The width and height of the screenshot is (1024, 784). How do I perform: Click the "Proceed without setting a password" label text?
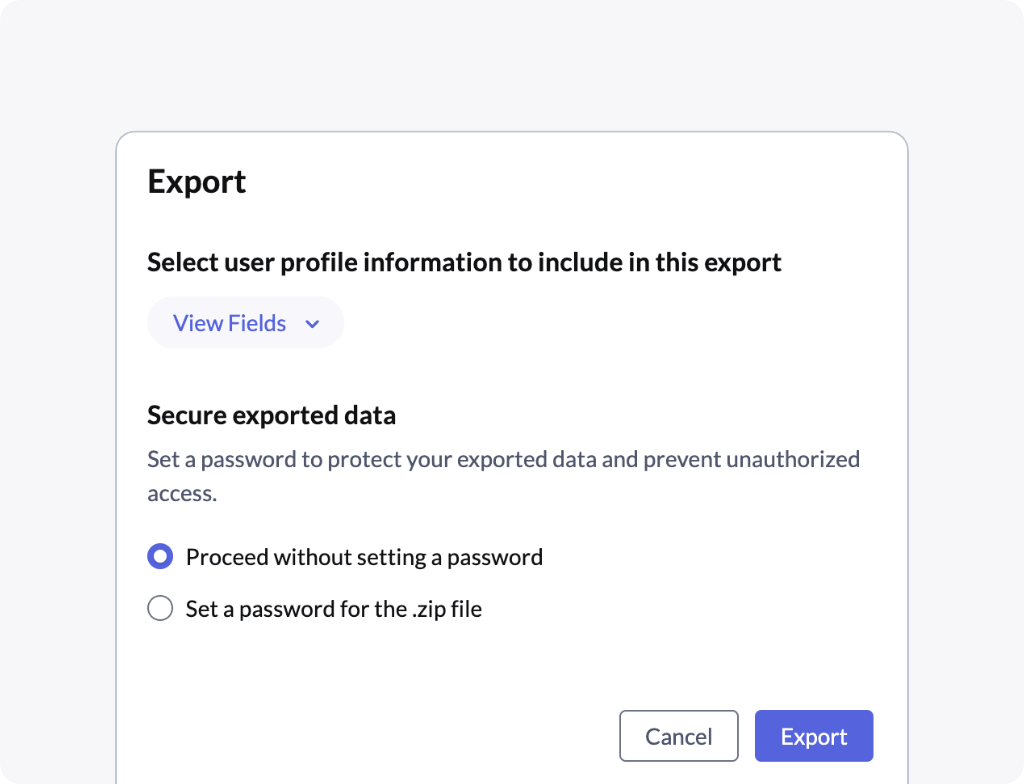coord(364,557)
